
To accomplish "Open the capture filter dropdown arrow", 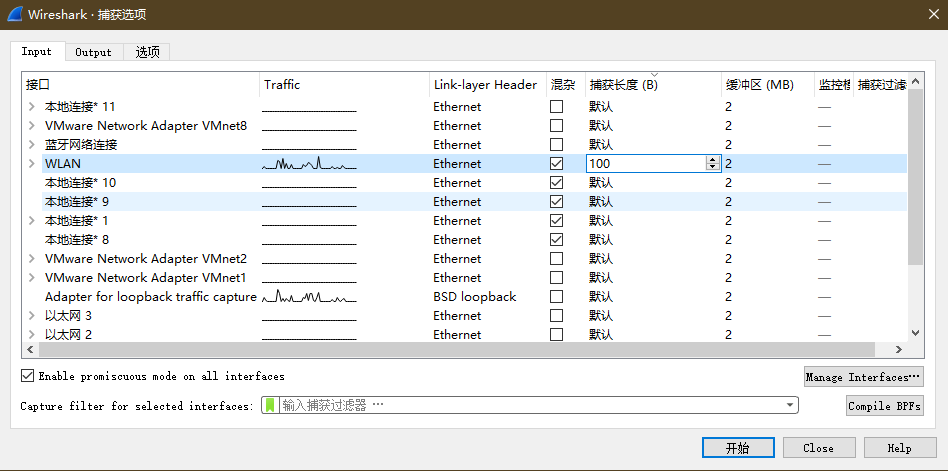I will 790,405.
